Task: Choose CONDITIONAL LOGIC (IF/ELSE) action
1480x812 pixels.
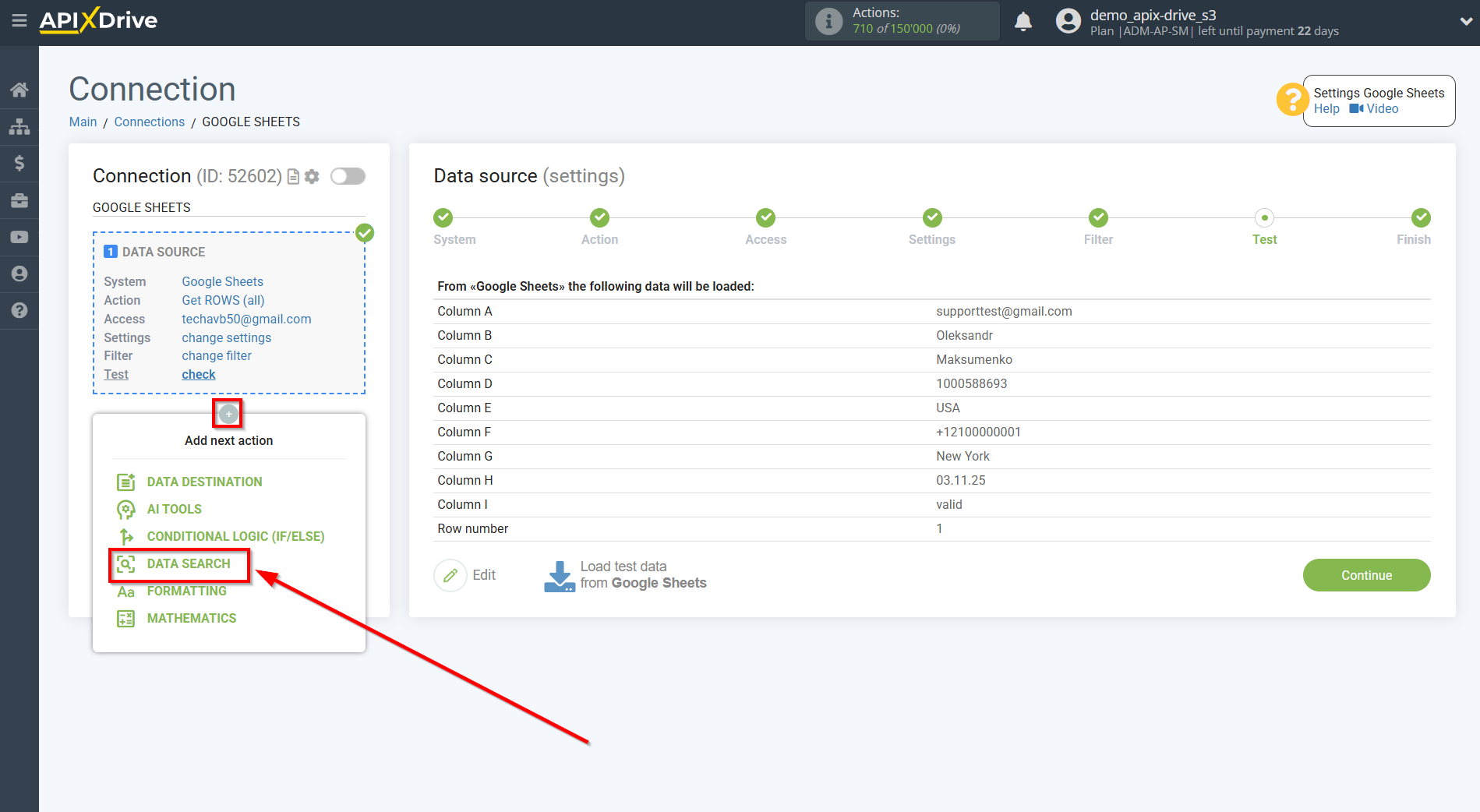Action: pos(235,536)
